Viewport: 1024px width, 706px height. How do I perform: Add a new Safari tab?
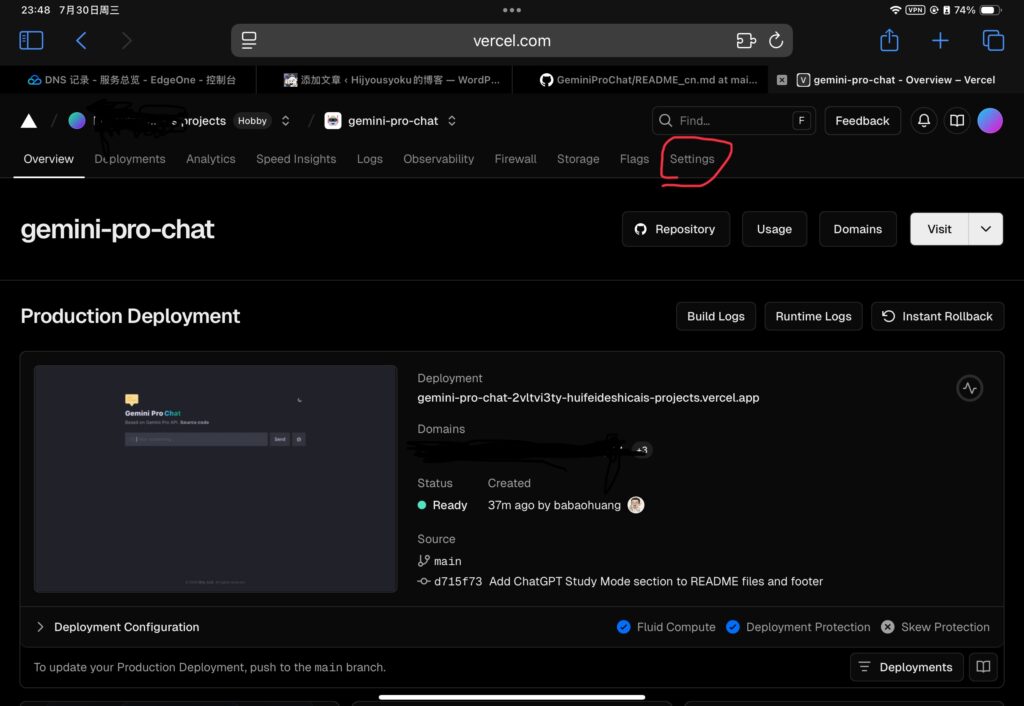(940, 40)
